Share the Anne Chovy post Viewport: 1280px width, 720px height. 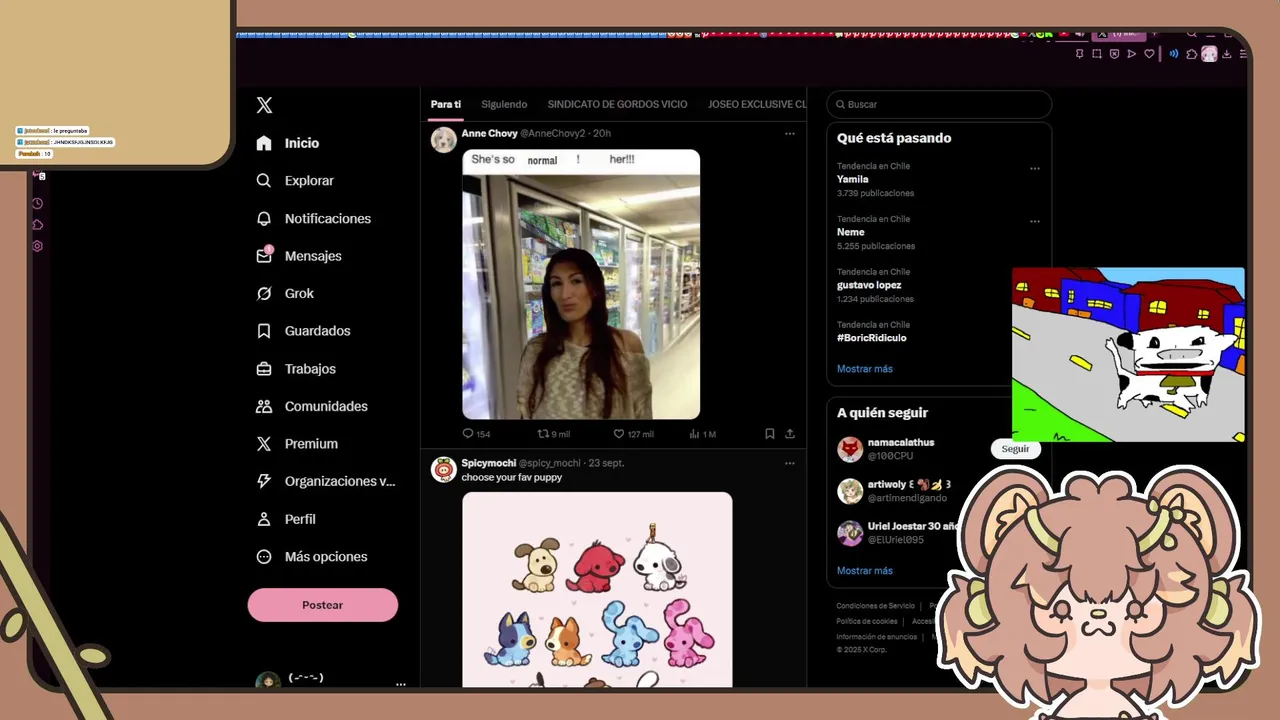790,434
